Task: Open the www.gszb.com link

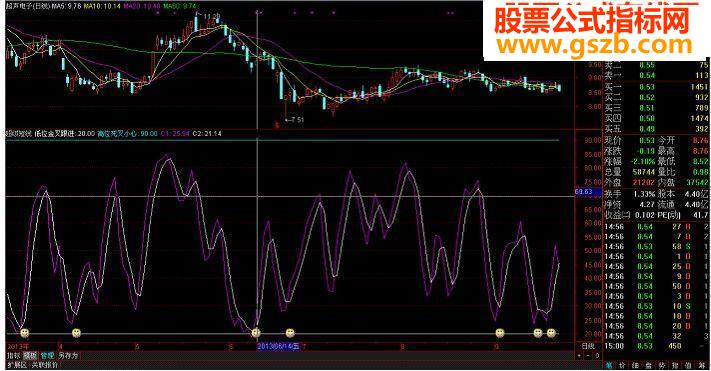Action: [594, 46]
